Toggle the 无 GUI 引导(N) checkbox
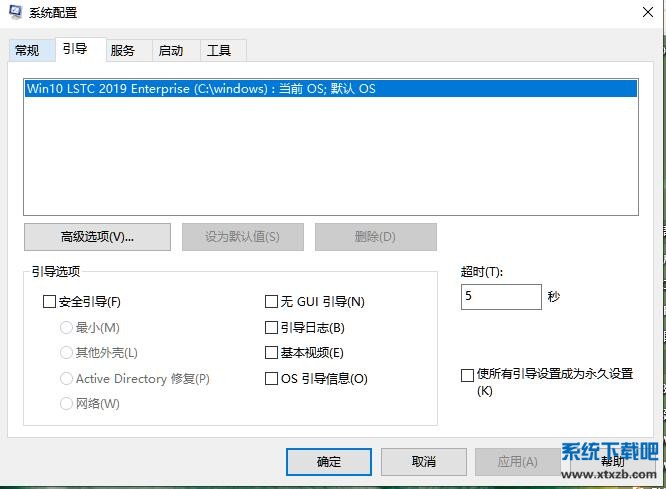Image resolution: width=666 pixels, height=489 pixels. pos(271,301)
